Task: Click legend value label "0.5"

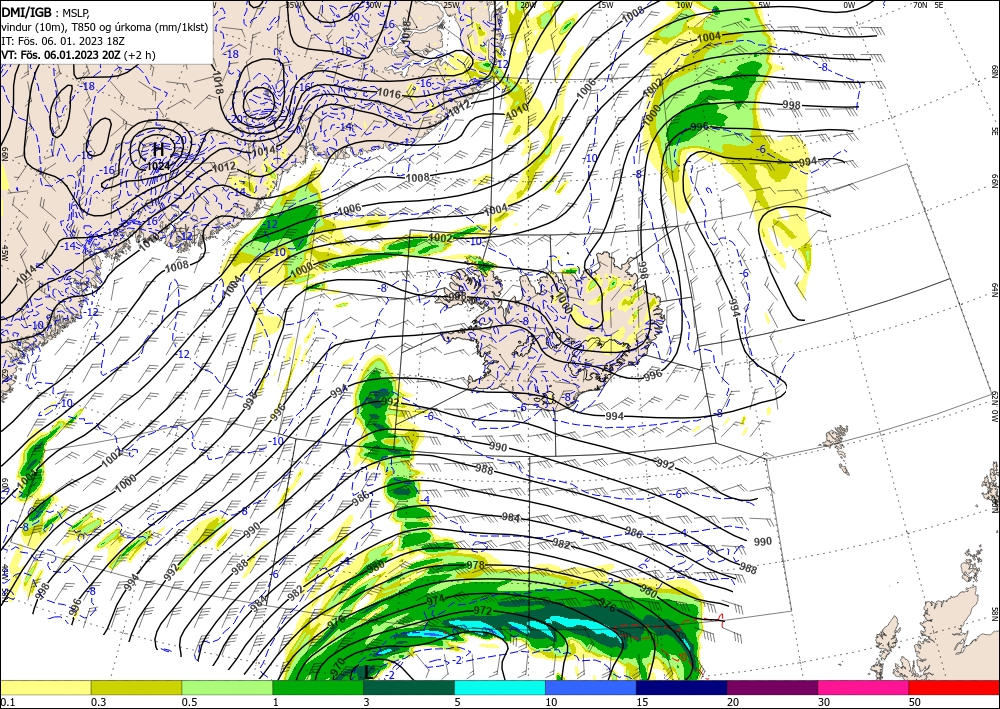Action: pos(189,702)
